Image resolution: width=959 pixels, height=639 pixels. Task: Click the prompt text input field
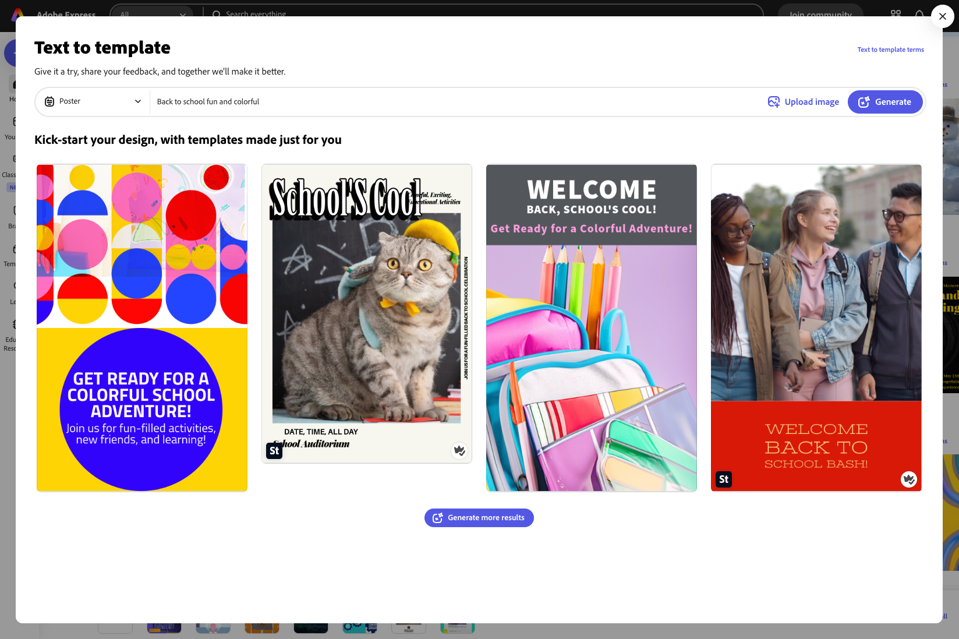coord(400,101)
